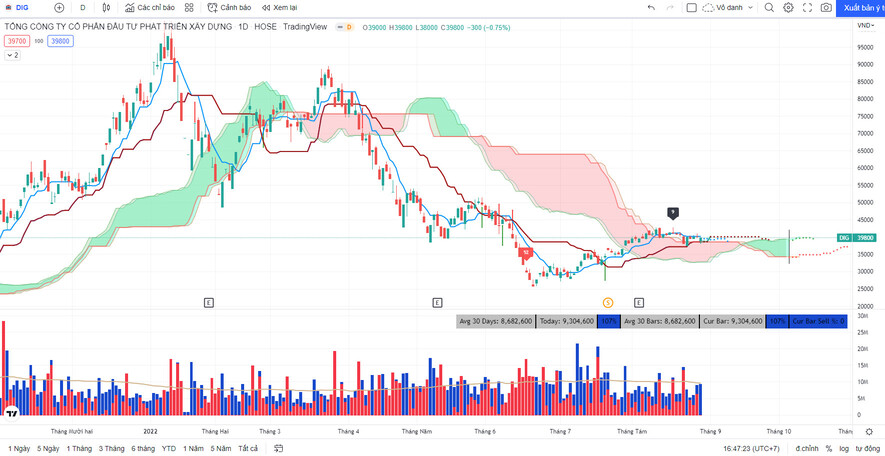Open the candlestick chart style menu
885x456 pixels.
pos(106,7)
